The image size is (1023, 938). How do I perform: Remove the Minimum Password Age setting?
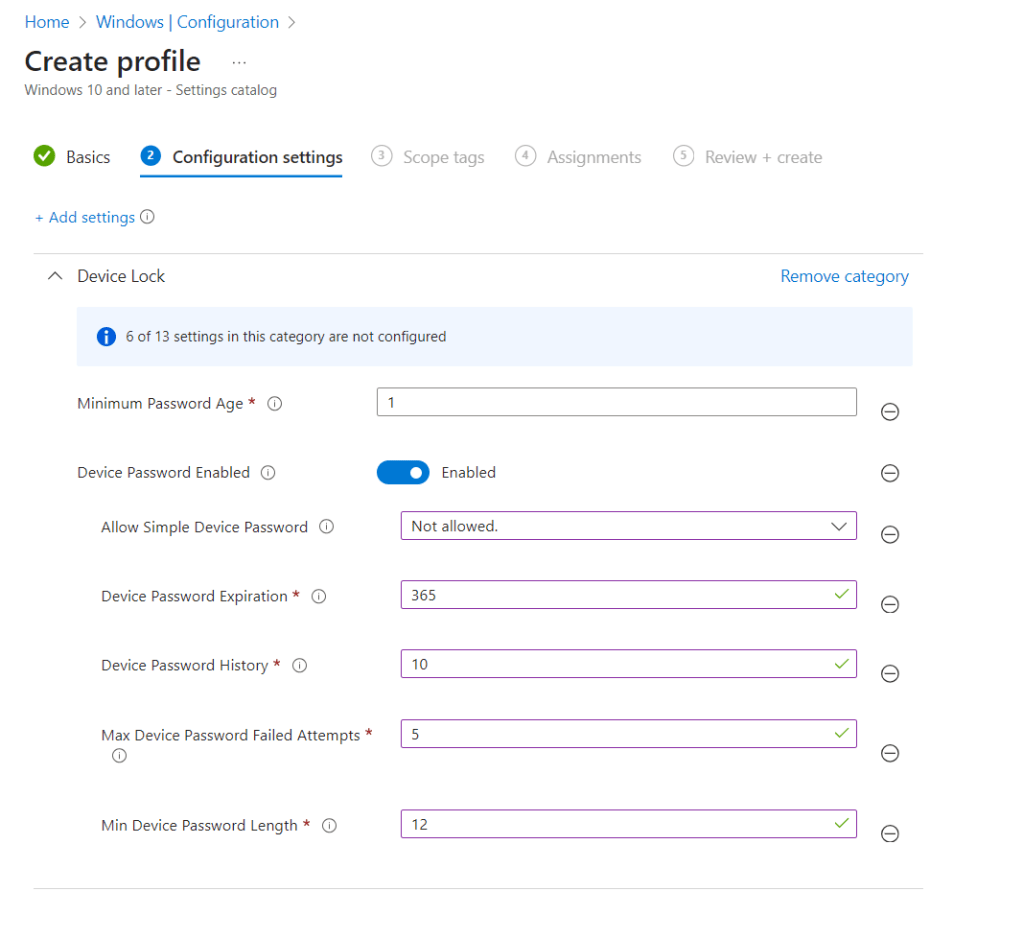pyautogui.click(x=889, y=412)
